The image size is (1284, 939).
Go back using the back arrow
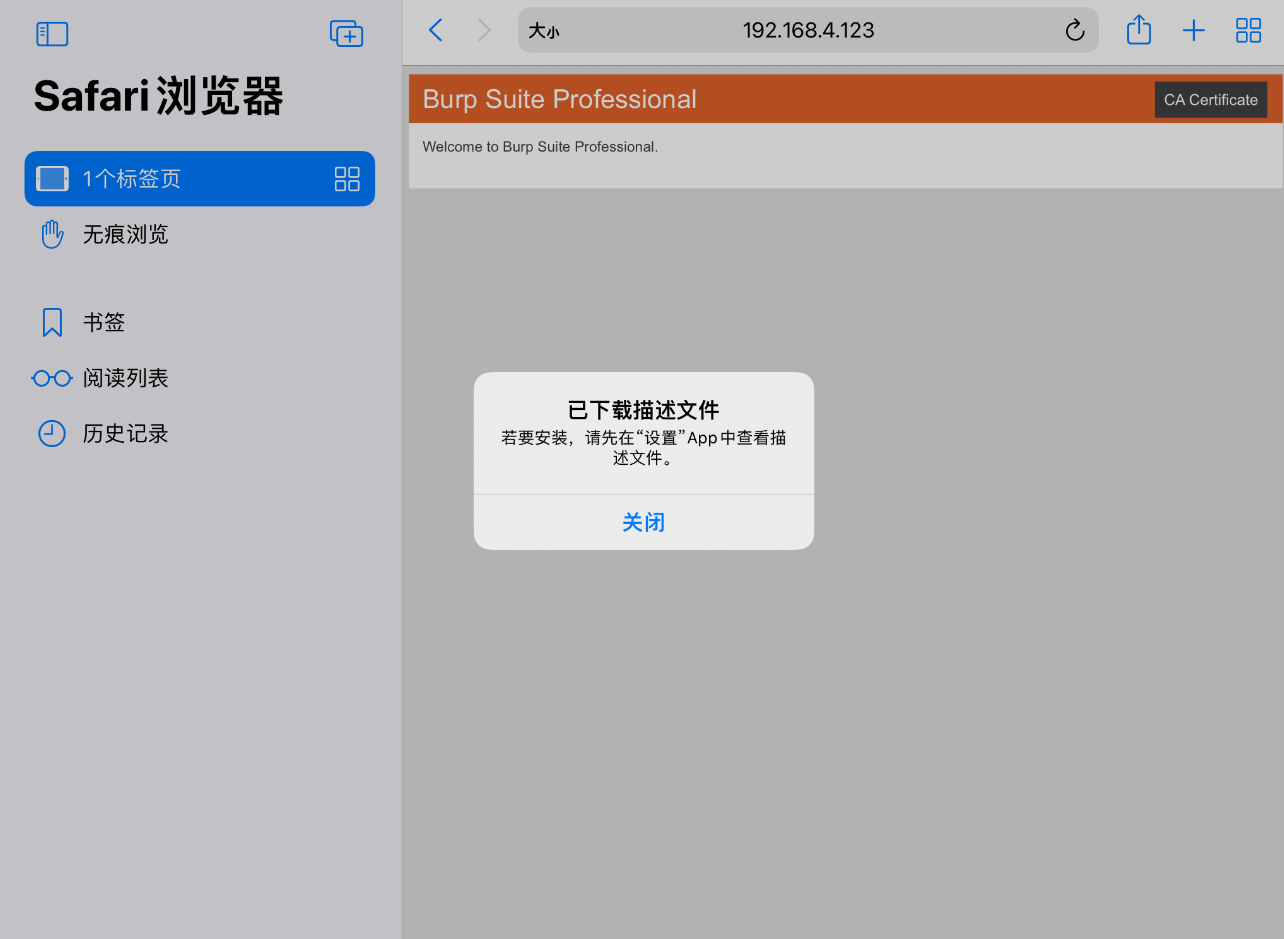435,30
